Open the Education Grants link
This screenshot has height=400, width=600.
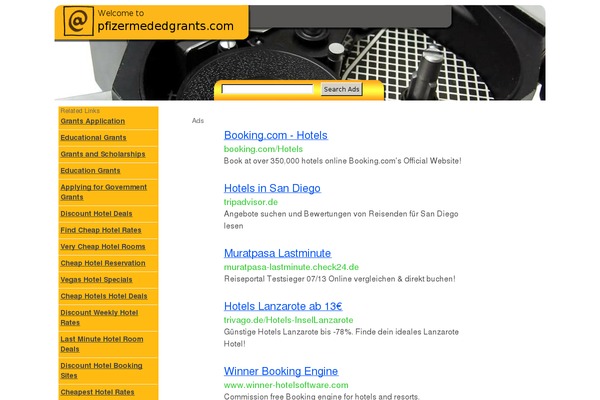pos(90,170)
